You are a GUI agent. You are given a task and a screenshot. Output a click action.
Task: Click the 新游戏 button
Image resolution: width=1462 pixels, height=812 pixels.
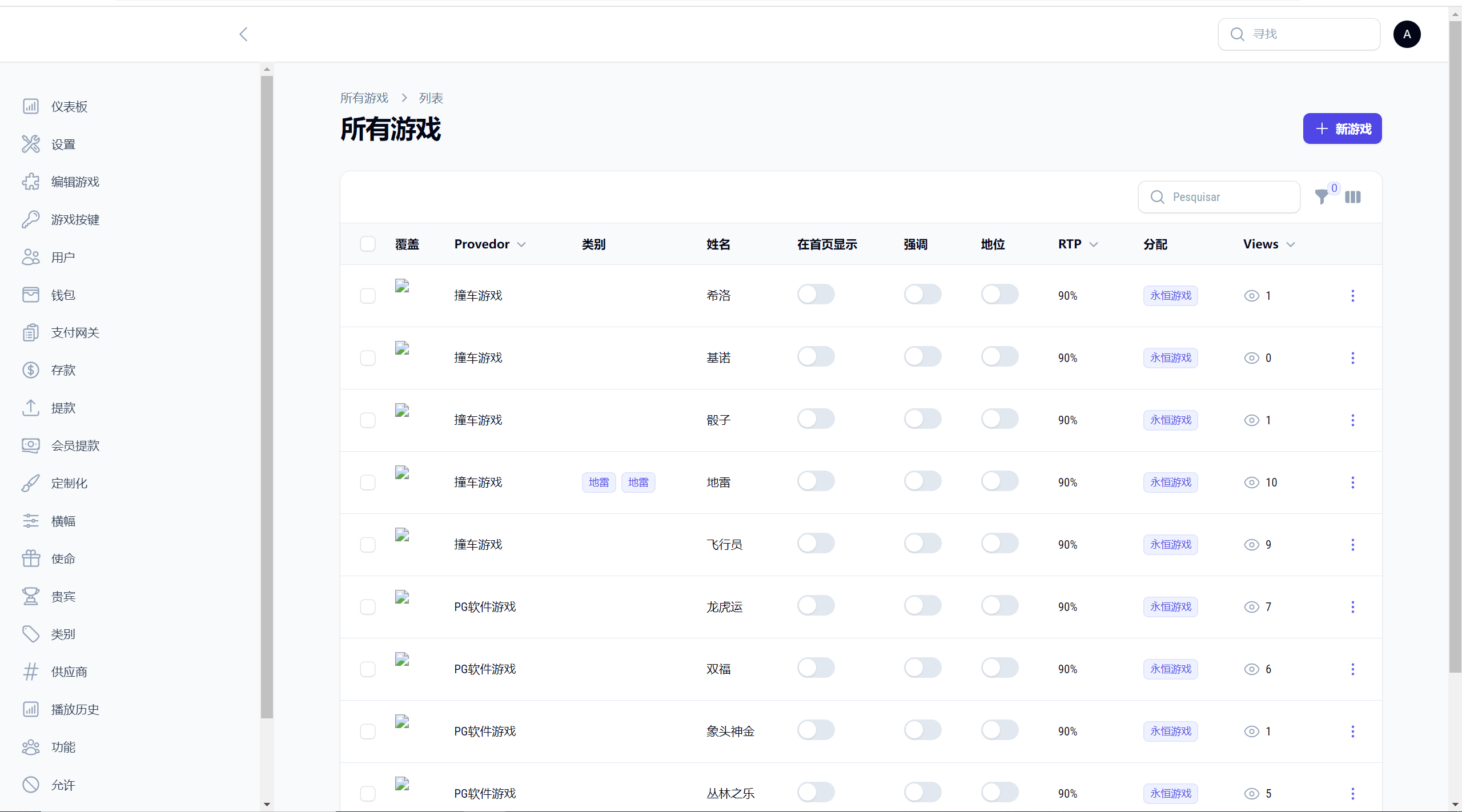[x=1342, y=128]
